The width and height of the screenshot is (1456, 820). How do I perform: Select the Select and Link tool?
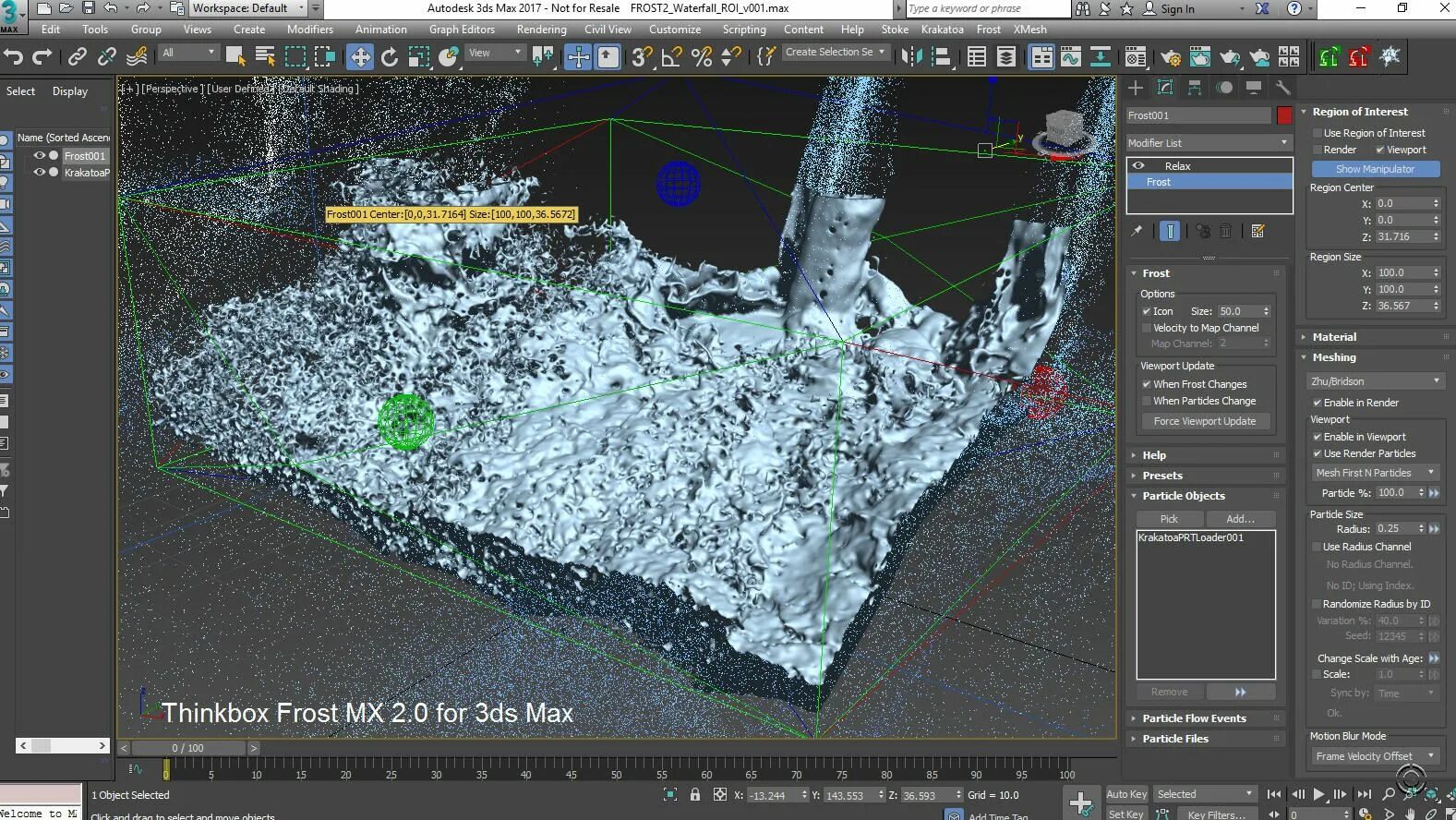coord(78,56)
